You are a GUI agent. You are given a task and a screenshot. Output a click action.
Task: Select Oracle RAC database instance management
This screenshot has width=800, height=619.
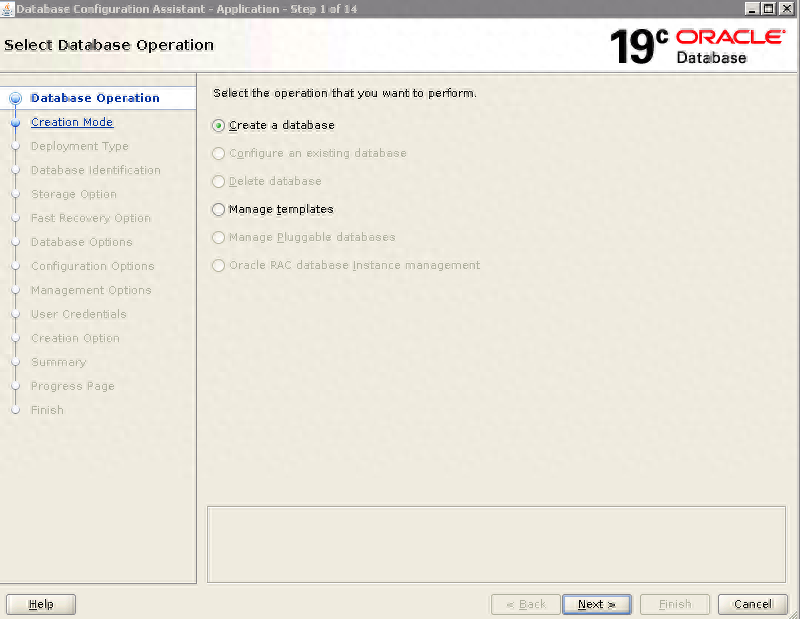(x=219, y=266)
